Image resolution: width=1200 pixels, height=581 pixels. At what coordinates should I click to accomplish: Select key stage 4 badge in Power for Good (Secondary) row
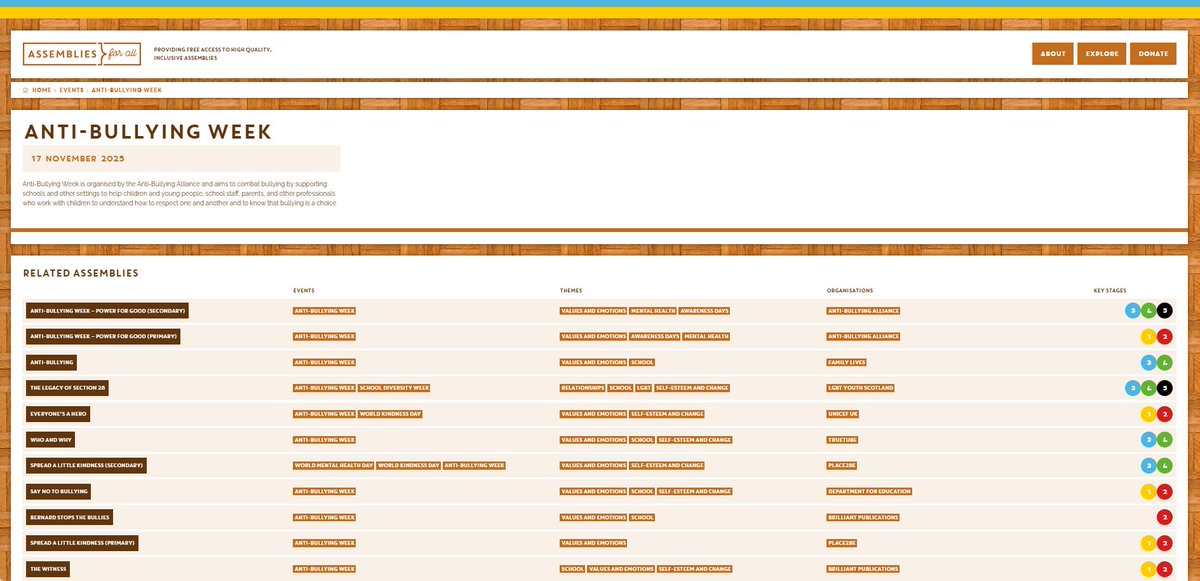point(1149,310)
